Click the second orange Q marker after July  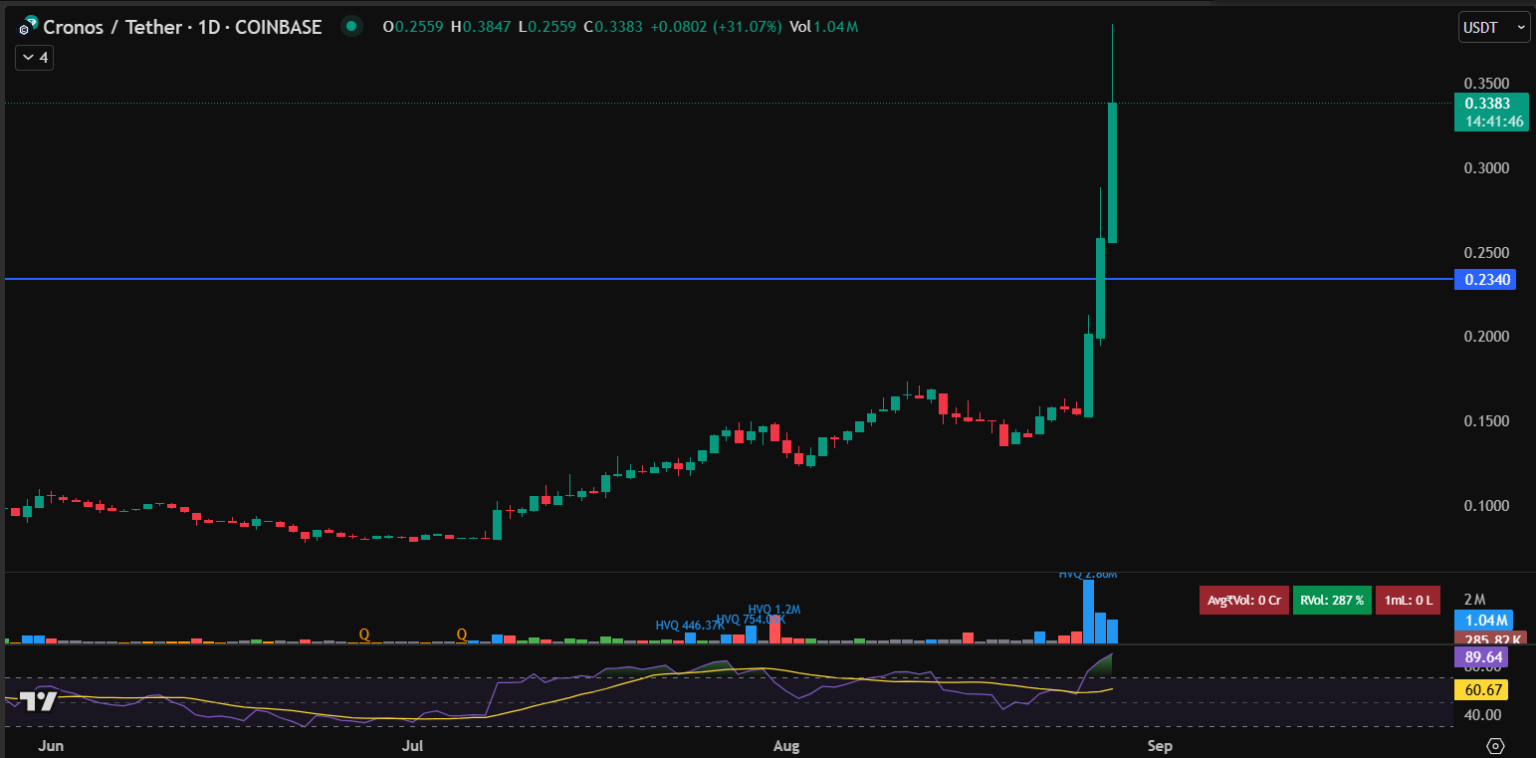(462, 634)
